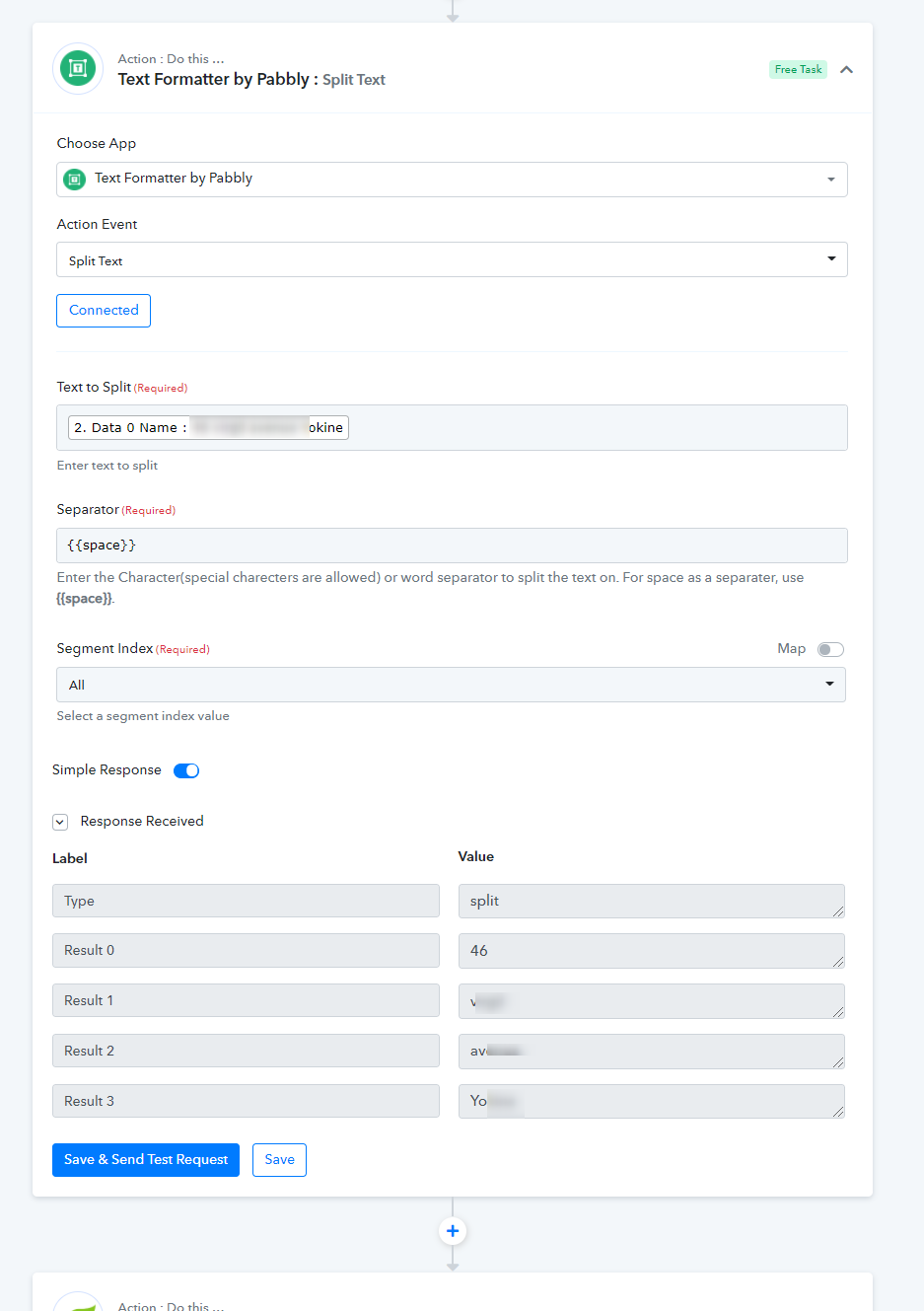Toggle the Map switch for Segment Index
Image resolution: width=924 pixels, height=1311 pixels.
coord(830,649)
